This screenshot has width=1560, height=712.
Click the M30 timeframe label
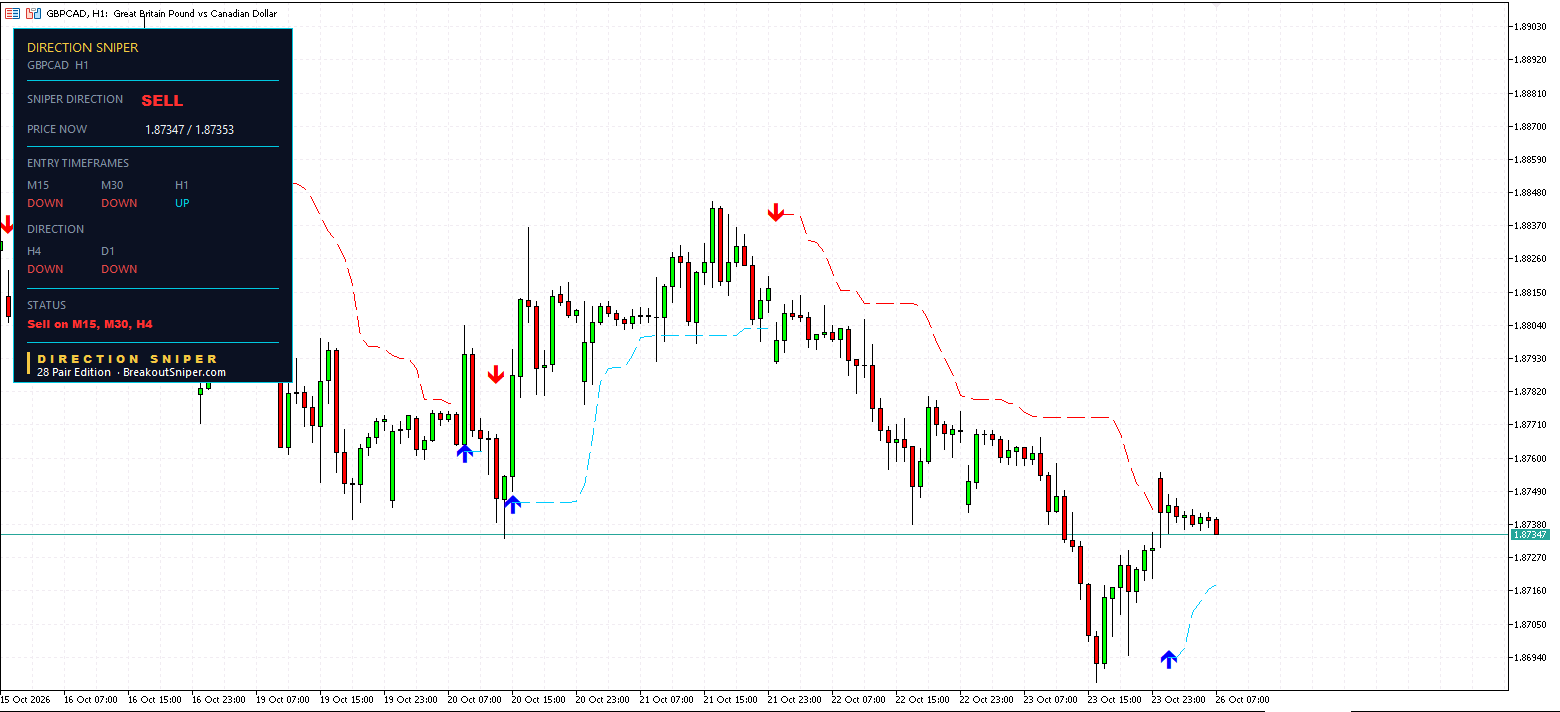pos(113,185)
